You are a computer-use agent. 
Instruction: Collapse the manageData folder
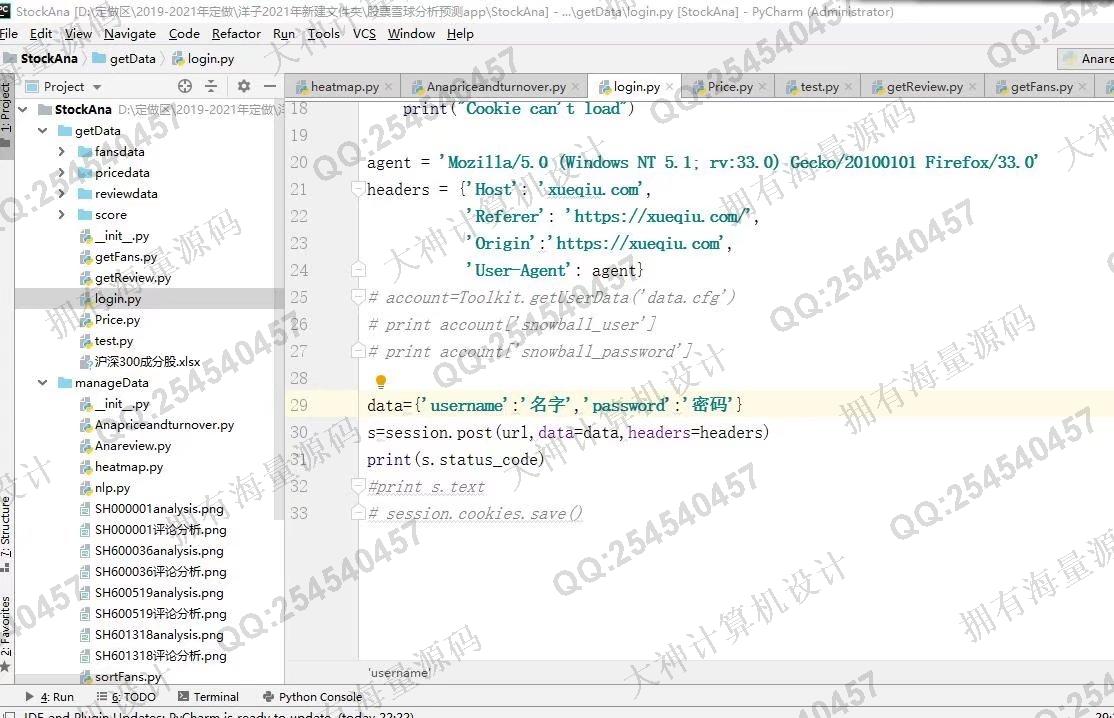click(43, 383)
